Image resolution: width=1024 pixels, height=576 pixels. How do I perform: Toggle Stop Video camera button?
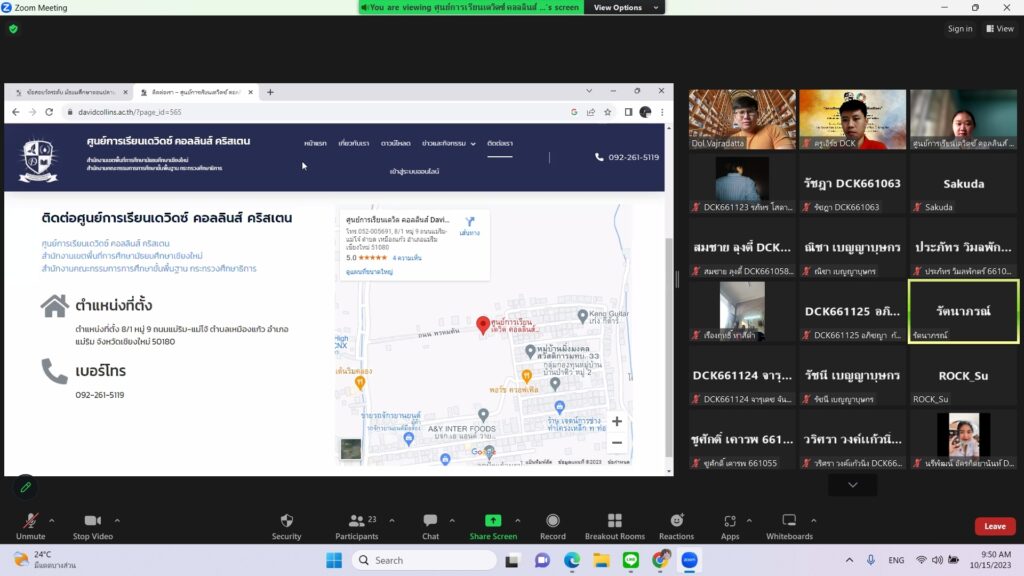pyautogui.click(x=92, y=521)
